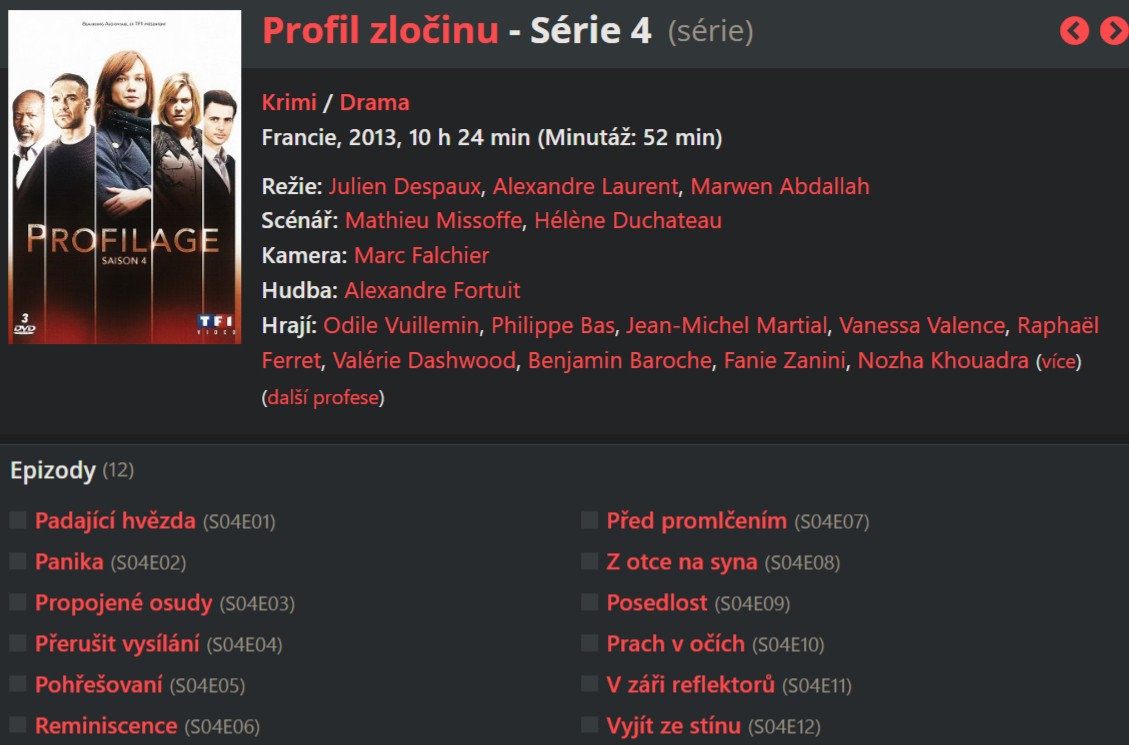The image size is (1129, 745).
Task: Go to previous series with left arrow icon
Action: pos(1074,31)
